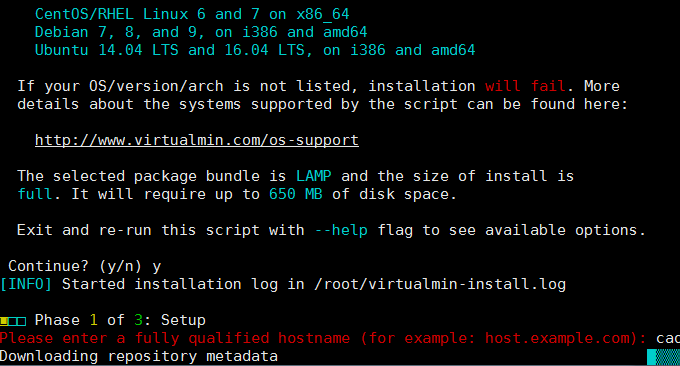Click the LAMP package bundle name

(x=314, y=176)
